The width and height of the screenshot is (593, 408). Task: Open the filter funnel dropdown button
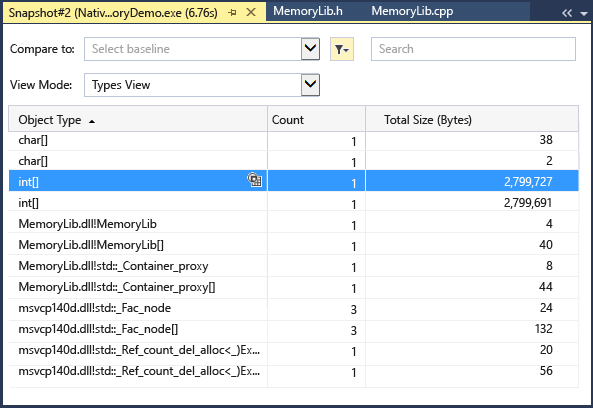(x=342, y=49)
